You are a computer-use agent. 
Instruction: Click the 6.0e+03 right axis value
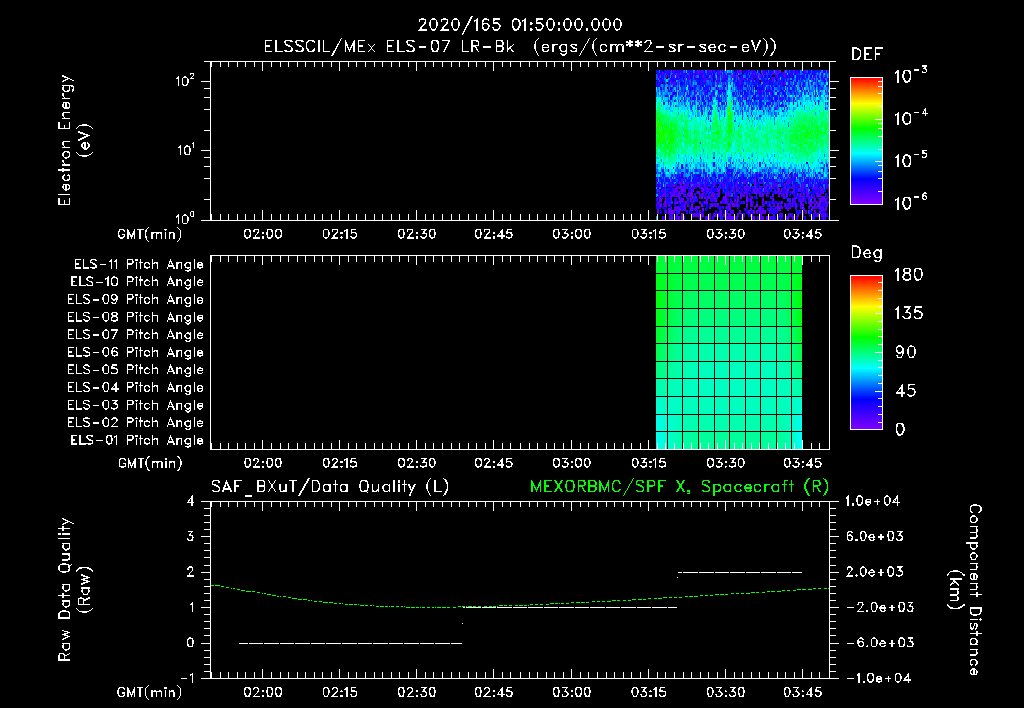[875, 536]
